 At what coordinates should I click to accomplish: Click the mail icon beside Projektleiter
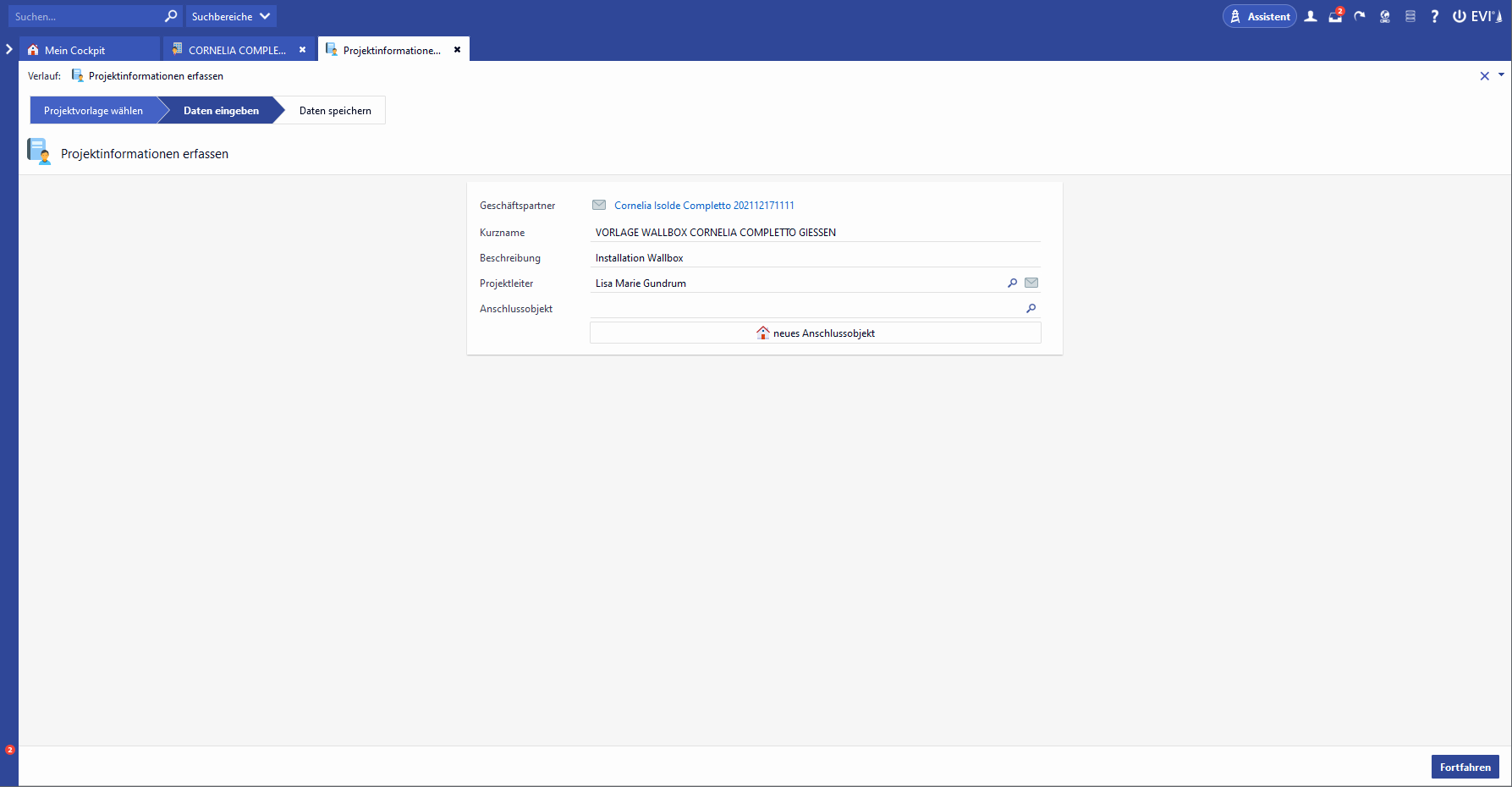(x=1031, y=283)
